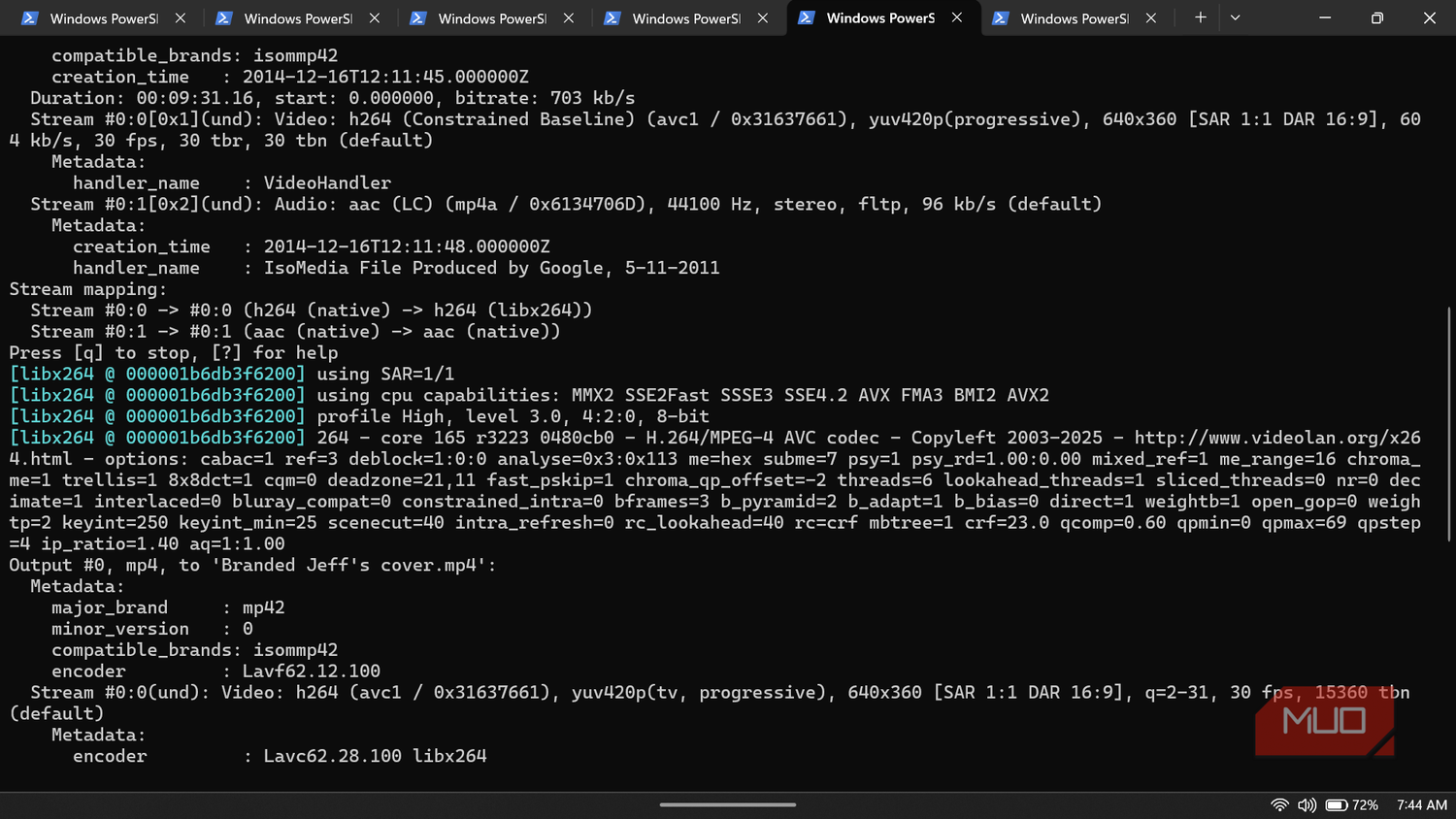The height and width of the screenshot is (819, 1456).
Task: Click the terminal vertical scrollbar thumb
Action: click(1448, 424)
